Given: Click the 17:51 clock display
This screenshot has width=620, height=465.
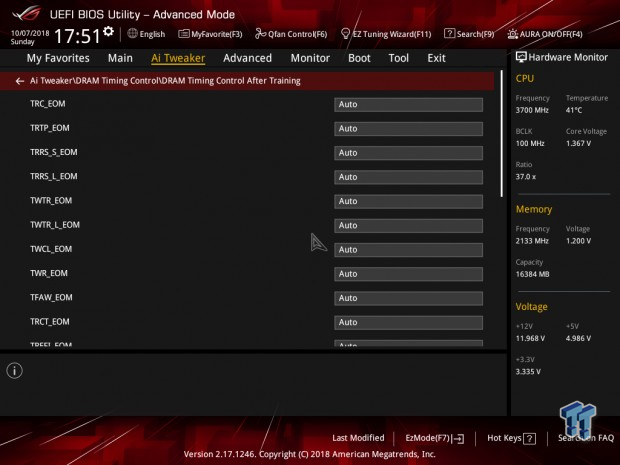Looking at the screenshot, I should (x=78, y=36).
